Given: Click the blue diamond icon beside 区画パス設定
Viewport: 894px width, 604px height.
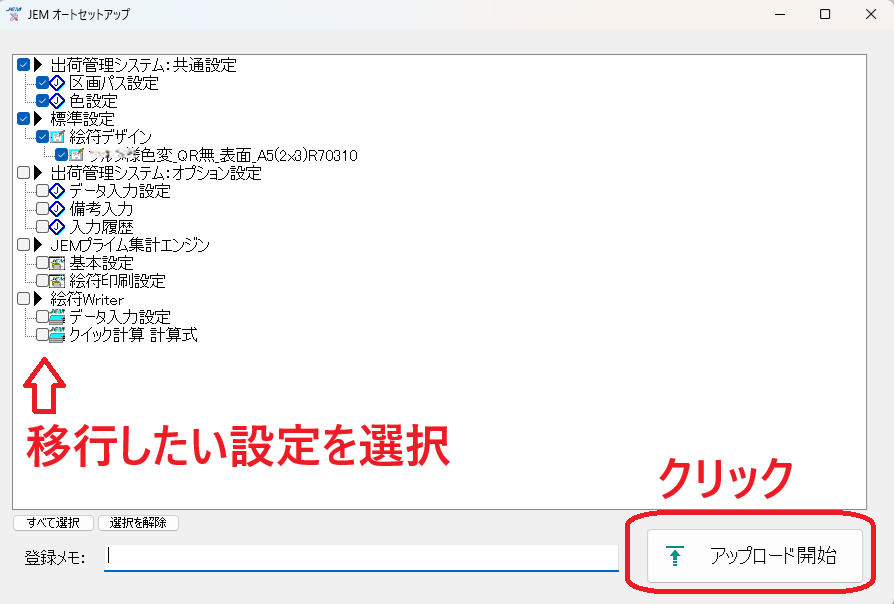Looking at the screenshot, I should coord(58,83).
